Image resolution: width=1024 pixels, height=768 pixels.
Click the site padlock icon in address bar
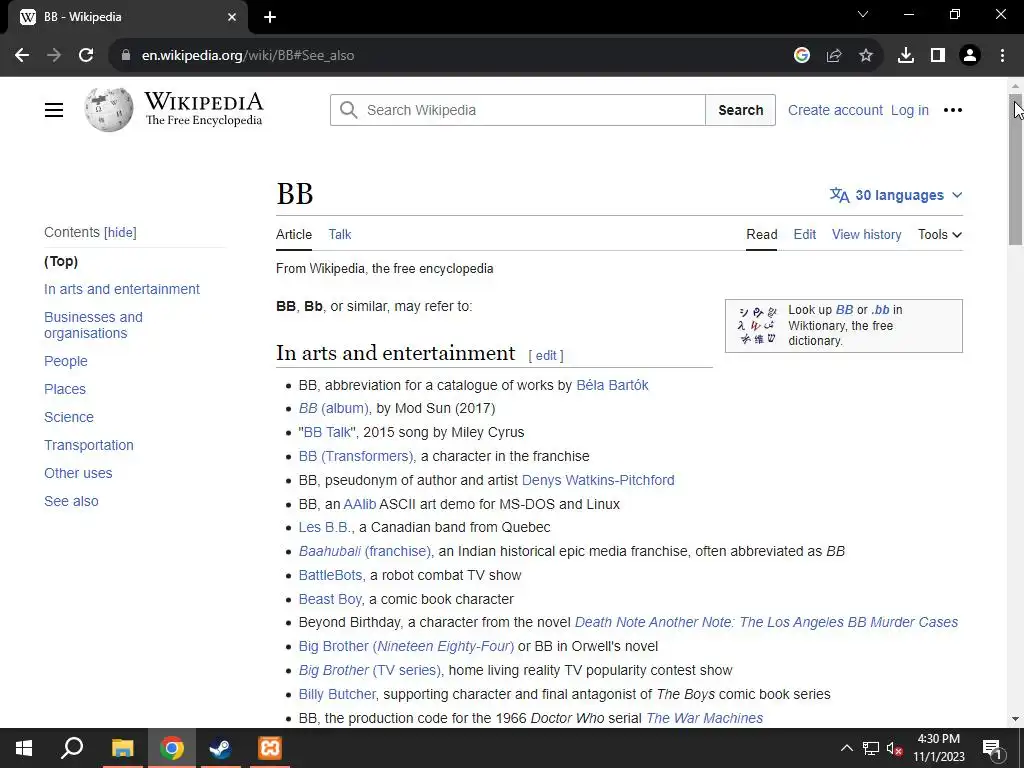pyautogui.click(x=126, y=56)
